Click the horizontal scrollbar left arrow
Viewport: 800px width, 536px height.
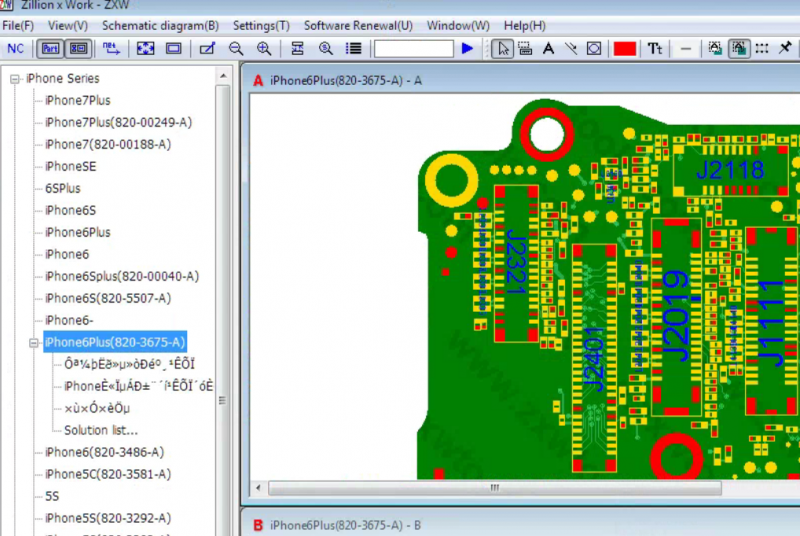[258, 488]
